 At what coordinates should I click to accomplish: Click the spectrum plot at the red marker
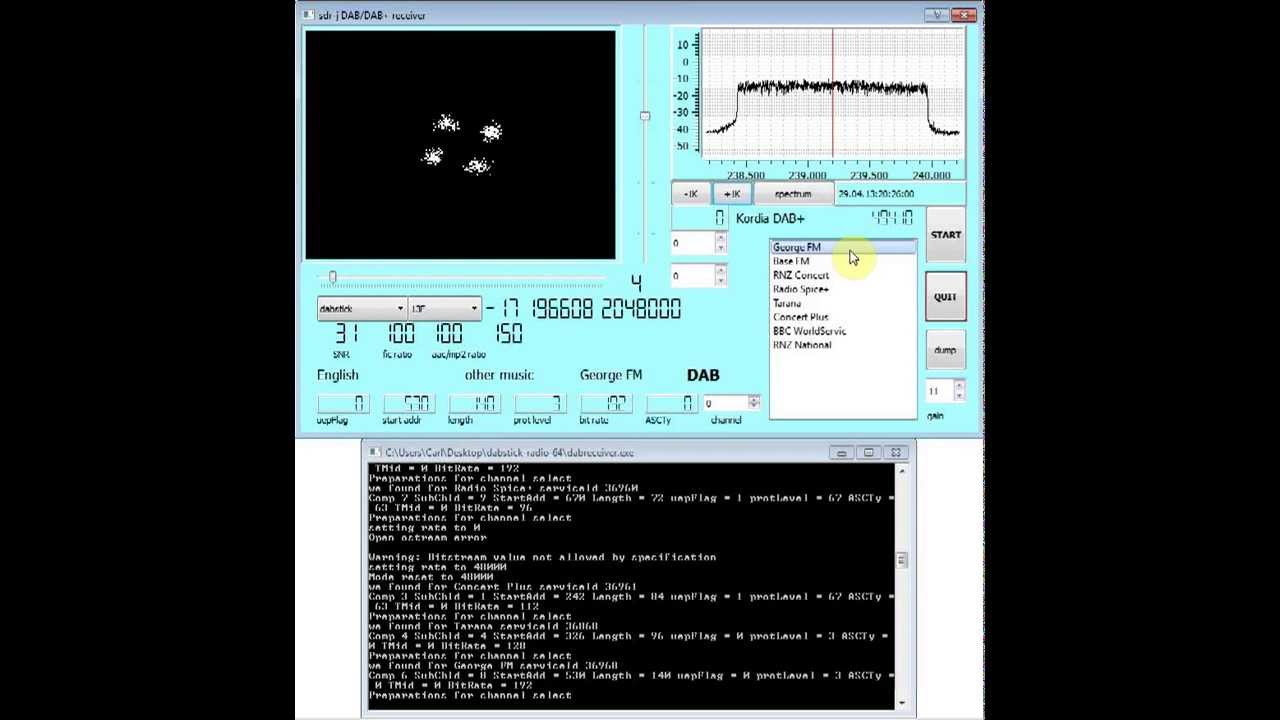tap(833, 95)
